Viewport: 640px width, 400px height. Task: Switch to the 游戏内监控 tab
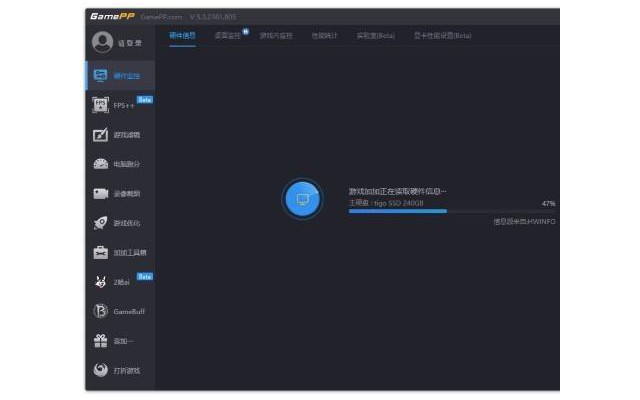[x=276, y=36]
